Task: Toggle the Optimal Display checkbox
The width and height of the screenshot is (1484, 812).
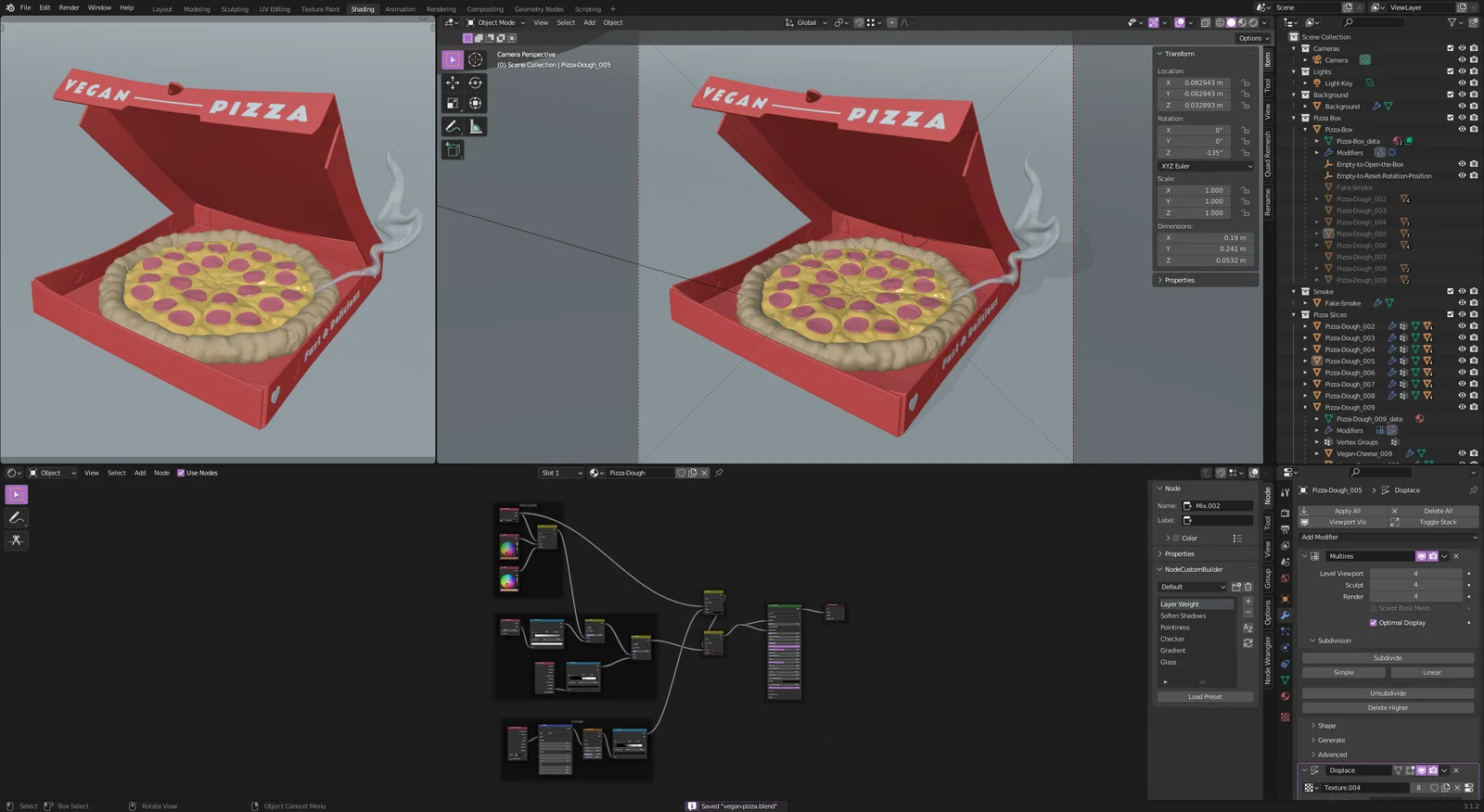Action: coord(1374,623)
